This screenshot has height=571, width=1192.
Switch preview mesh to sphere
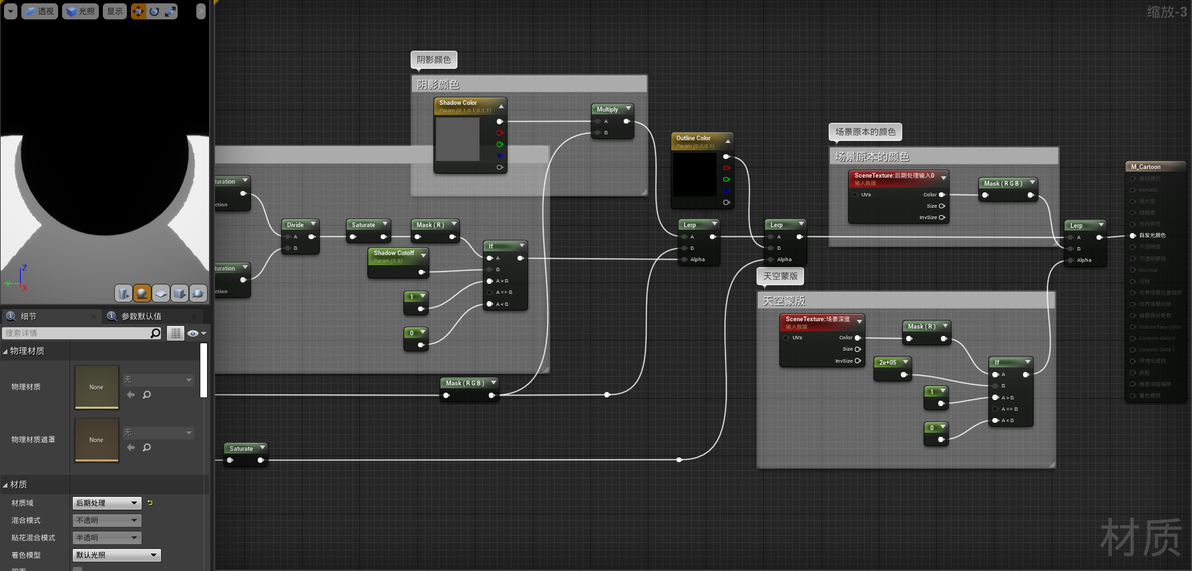(x=142, y=293)
